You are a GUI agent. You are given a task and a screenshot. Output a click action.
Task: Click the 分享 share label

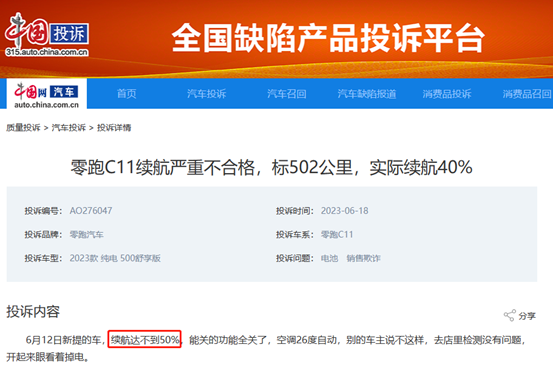pyautogui.click(x=527, y=316)
